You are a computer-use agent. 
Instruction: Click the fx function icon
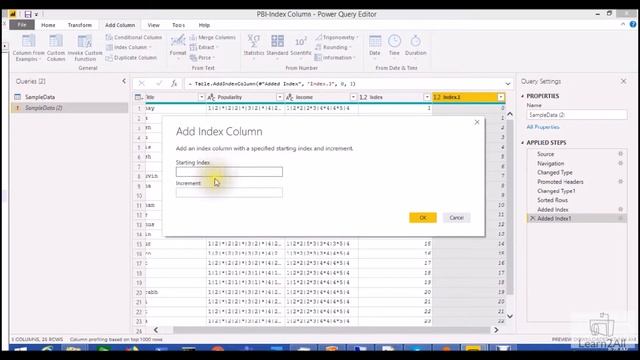174,84
